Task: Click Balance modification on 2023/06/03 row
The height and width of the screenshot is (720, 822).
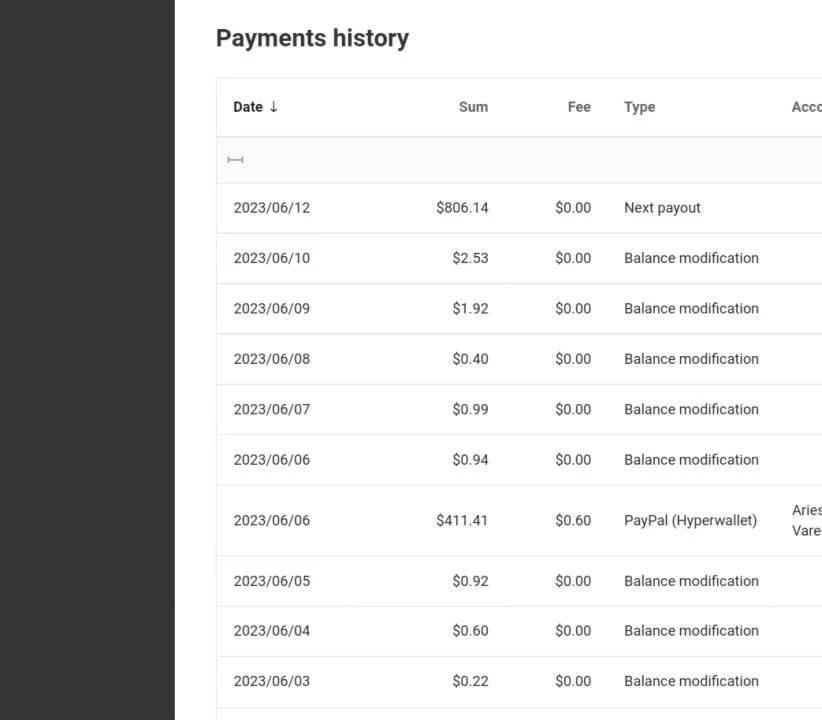Action: point(691,681)
